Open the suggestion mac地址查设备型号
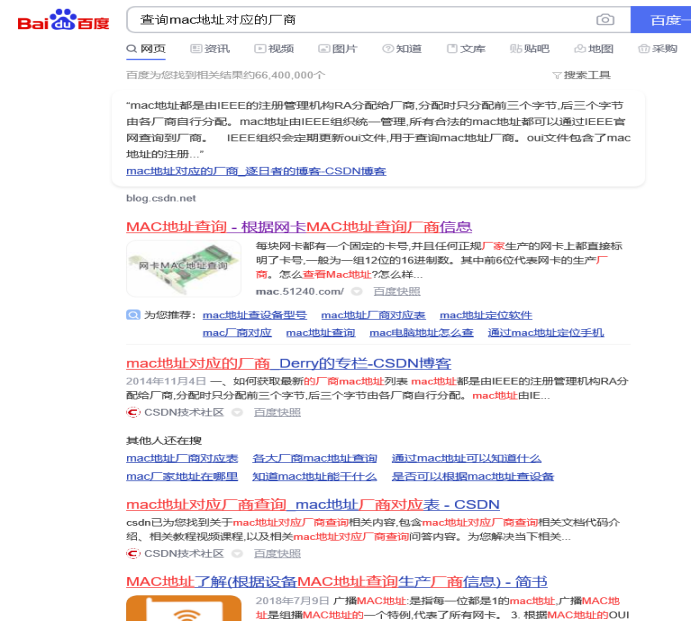 pos(255,315)
